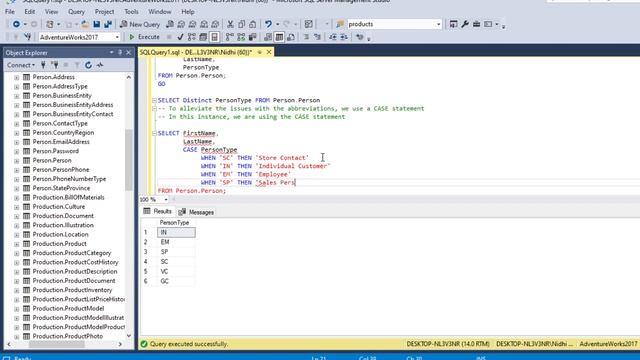This screenshot has width=640, height=360.
Task: Expand the Production.Culture table node
Action: pos(16,207)
